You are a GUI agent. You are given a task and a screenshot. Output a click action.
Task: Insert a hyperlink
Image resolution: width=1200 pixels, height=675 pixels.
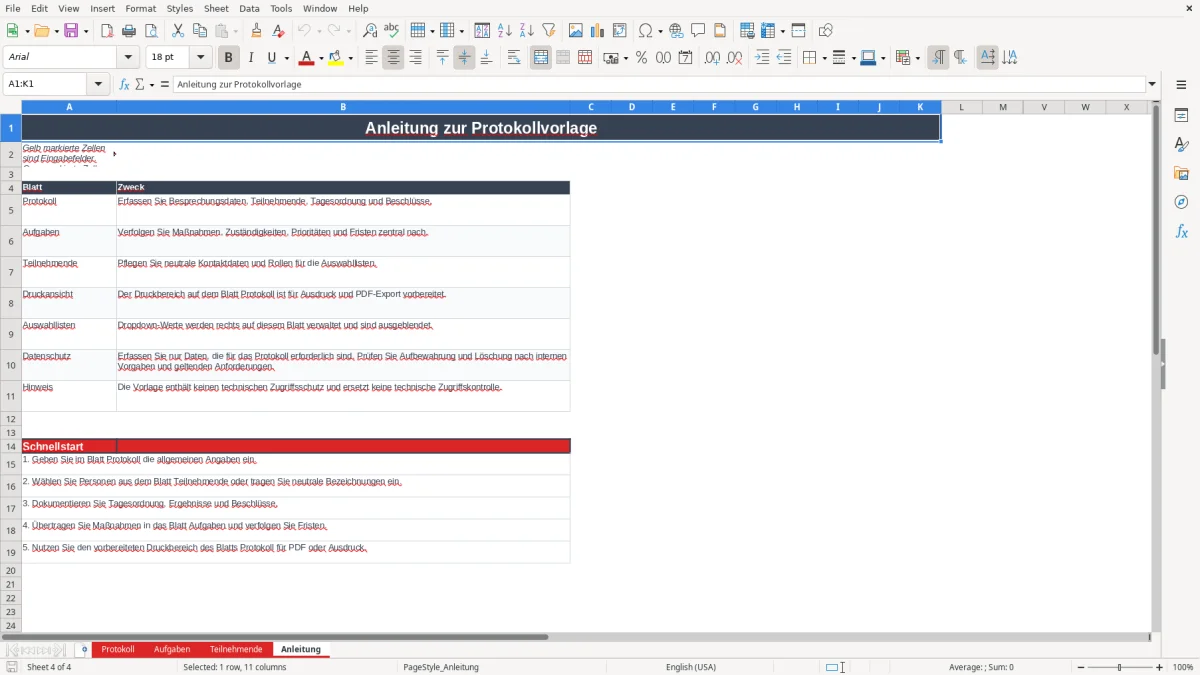[676, 31]
